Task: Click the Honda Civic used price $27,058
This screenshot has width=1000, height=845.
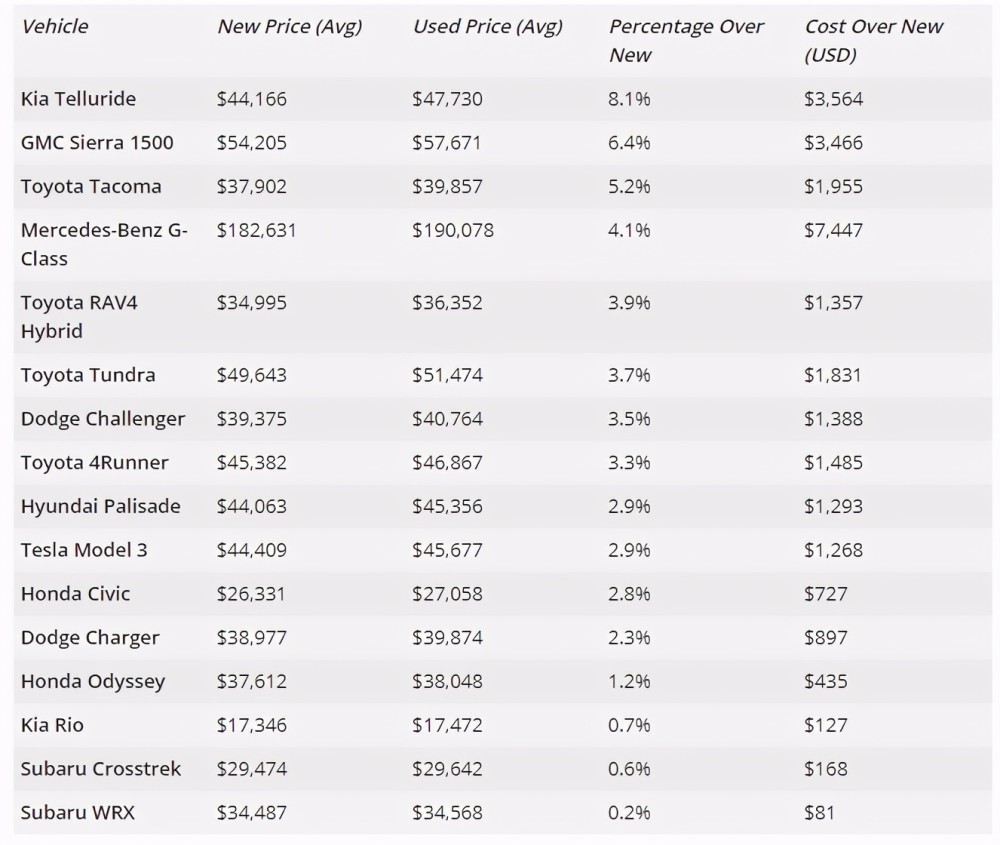Action: tap(447, 594)
